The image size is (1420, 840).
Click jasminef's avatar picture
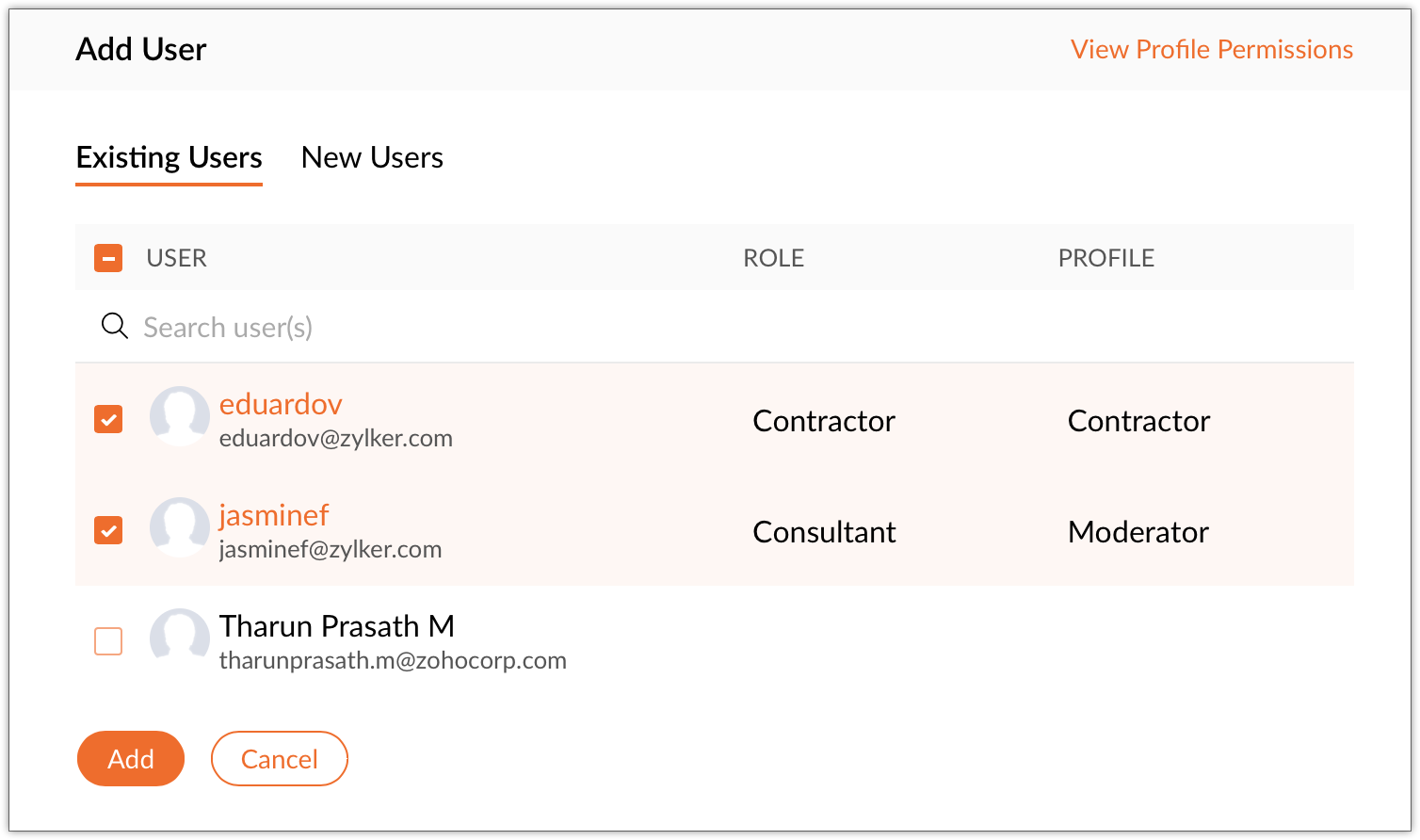[179, 526]
